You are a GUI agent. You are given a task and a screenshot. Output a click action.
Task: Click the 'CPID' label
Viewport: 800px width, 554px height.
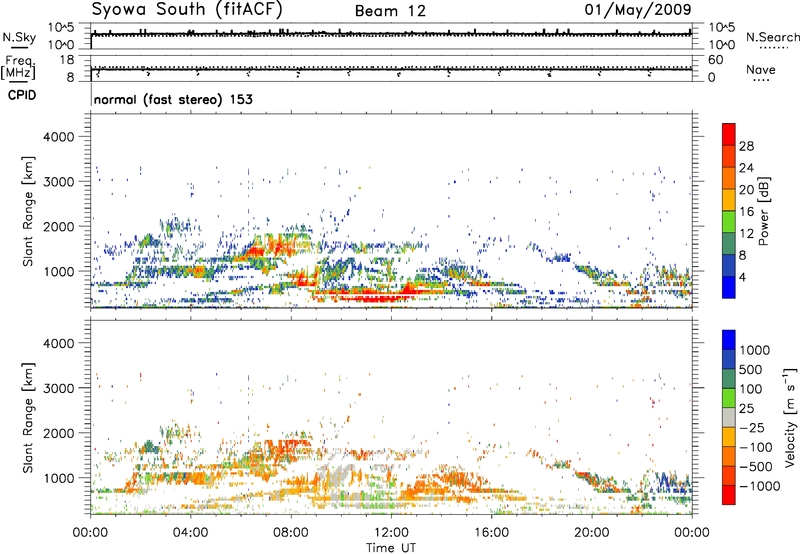22,95
